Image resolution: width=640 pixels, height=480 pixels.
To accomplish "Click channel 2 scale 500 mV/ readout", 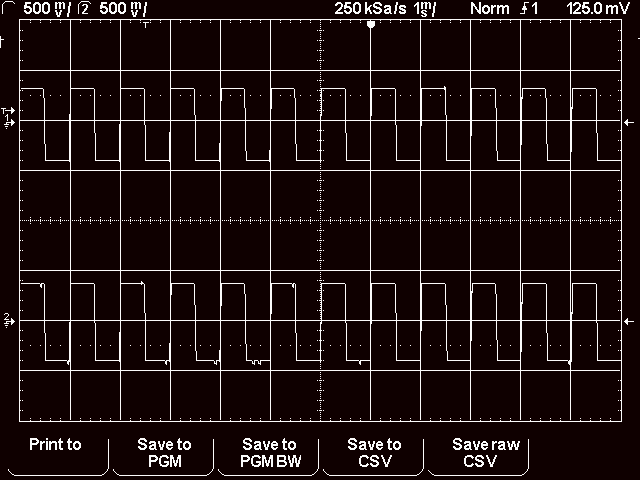I will pos(123,9).
